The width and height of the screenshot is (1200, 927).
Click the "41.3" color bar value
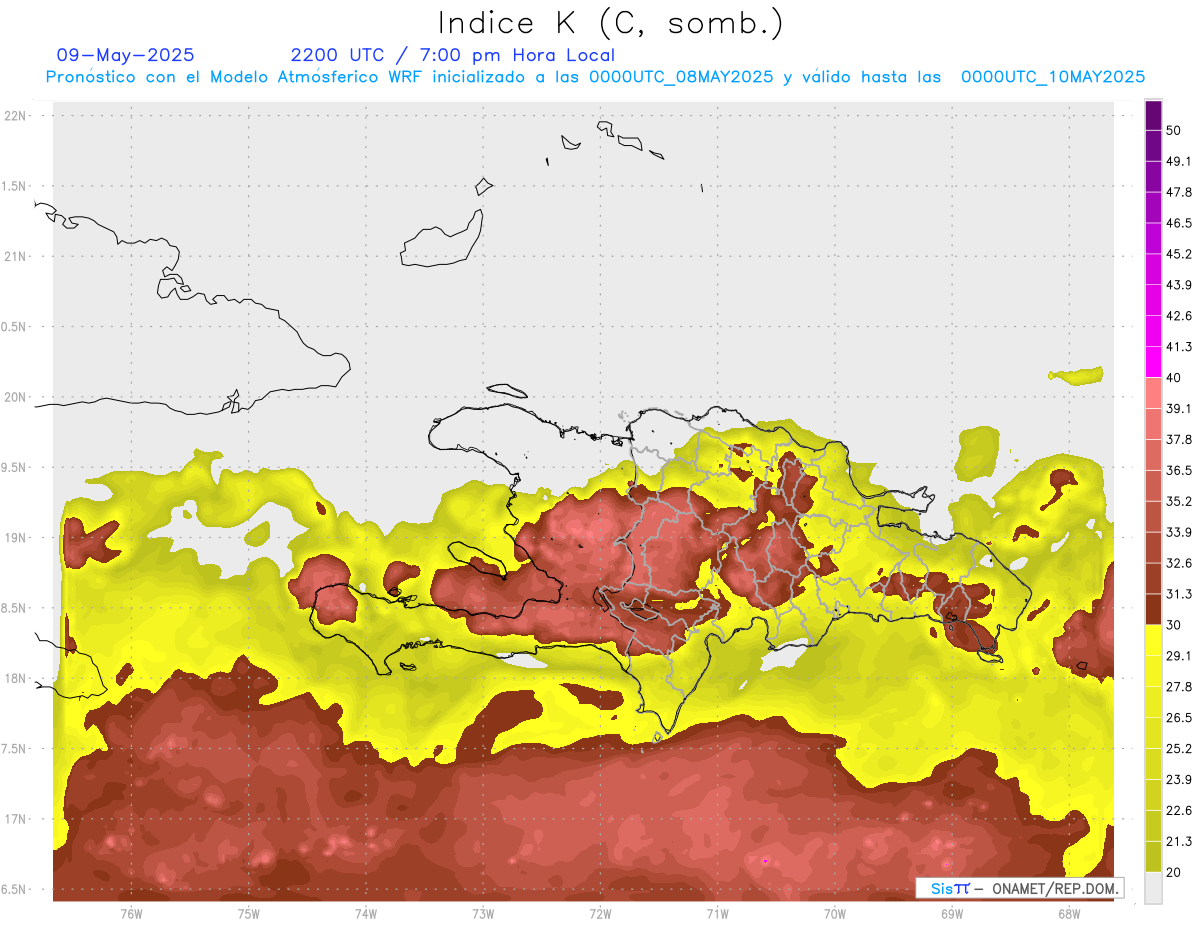click(1179, 347)
